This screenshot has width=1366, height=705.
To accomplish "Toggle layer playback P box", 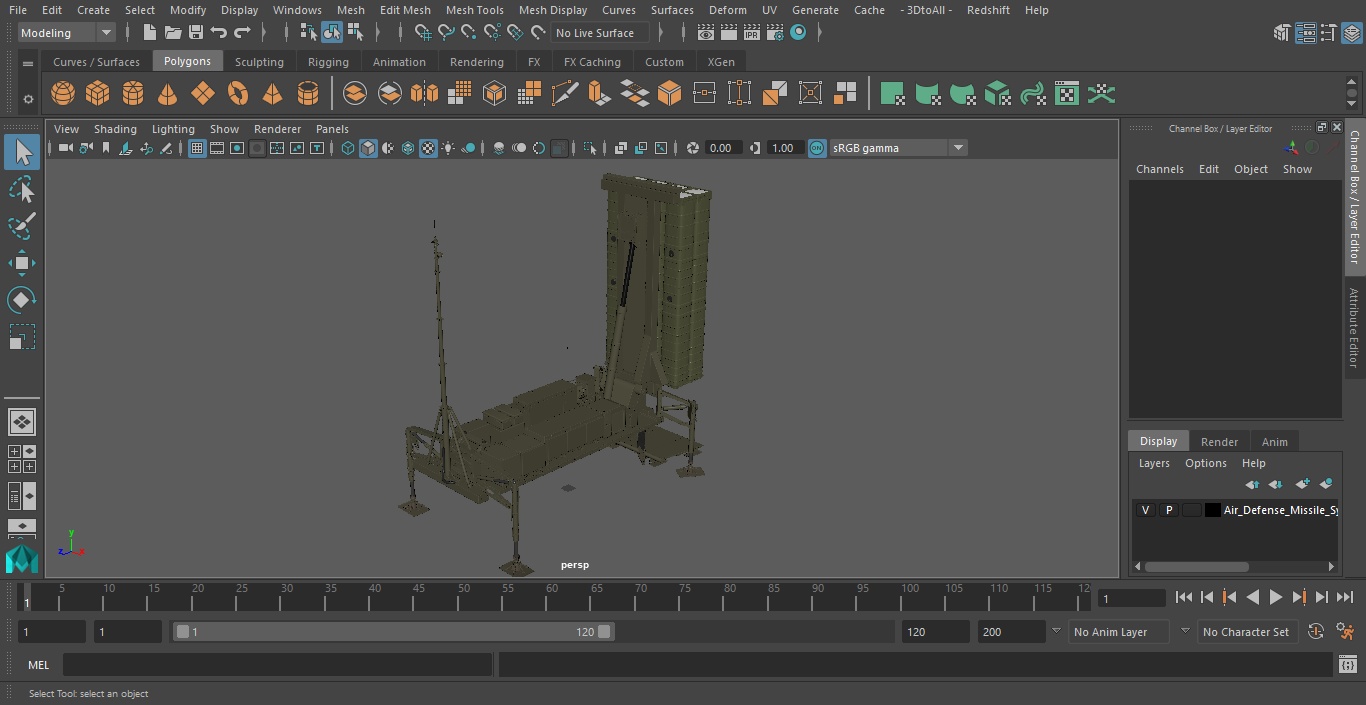I will [1168, 510].
